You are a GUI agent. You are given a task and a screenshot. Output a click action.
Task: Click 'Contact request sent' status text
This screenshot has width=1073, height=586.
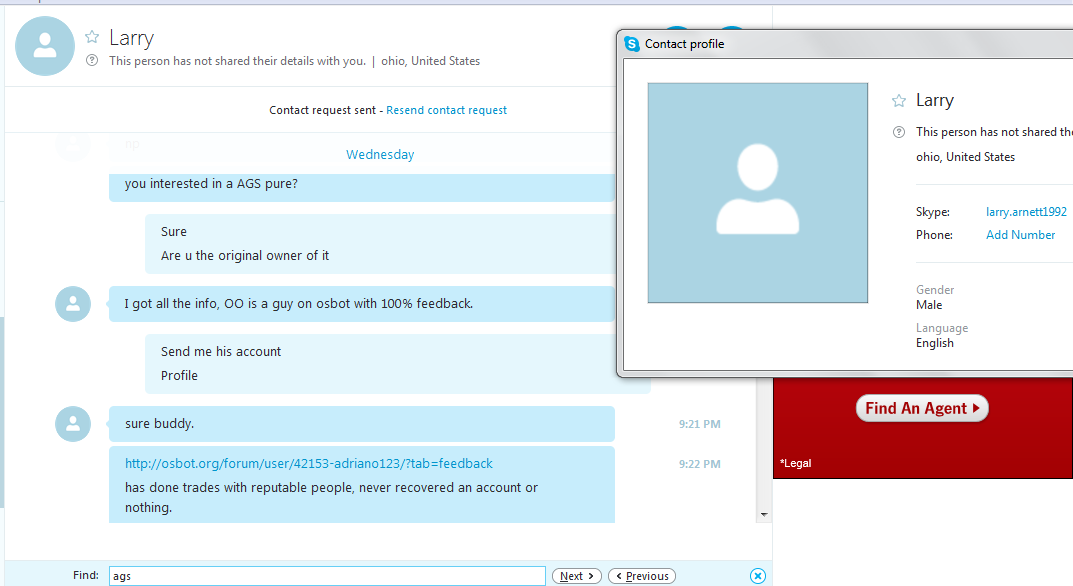(x=322, y=110)
